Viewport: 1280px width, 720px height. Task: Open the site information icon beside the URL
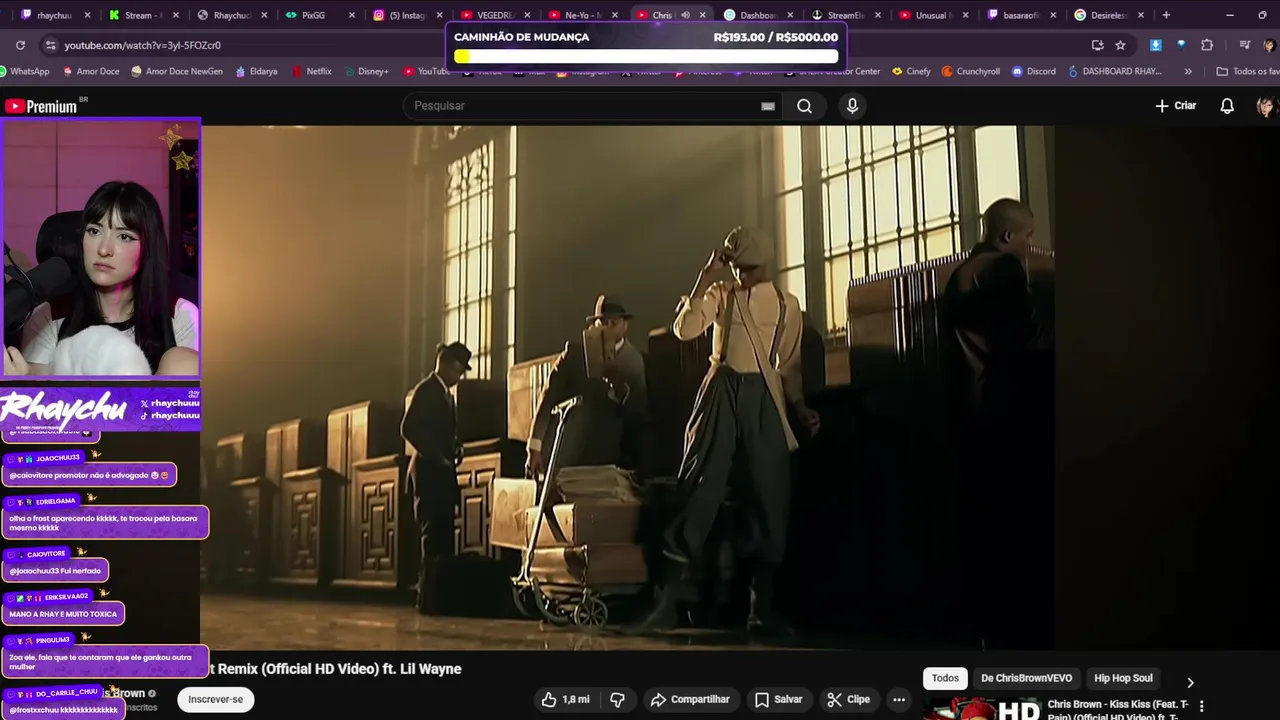point(50,45)
